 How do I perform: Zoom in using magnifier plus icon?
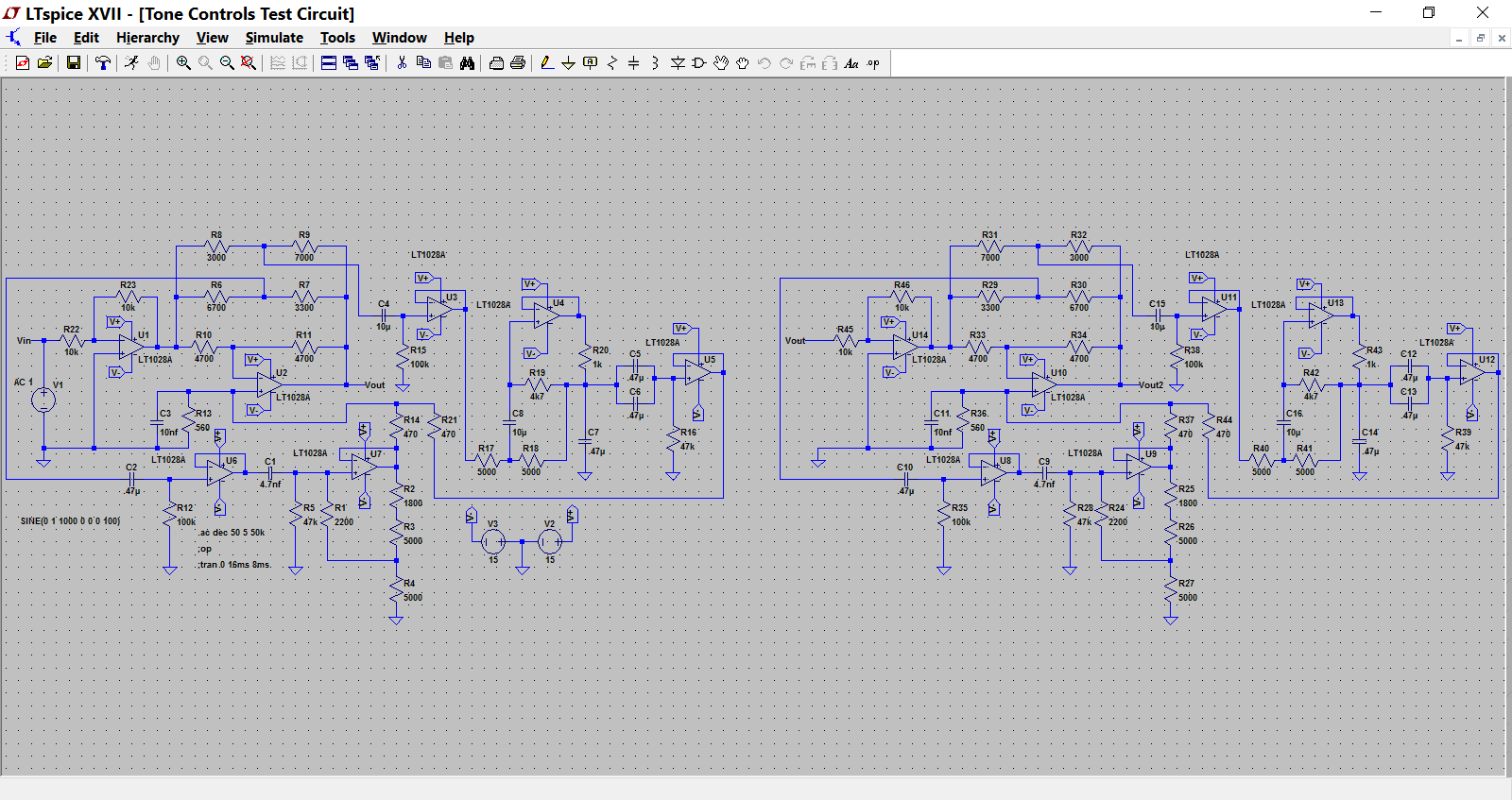pos(183,63)
